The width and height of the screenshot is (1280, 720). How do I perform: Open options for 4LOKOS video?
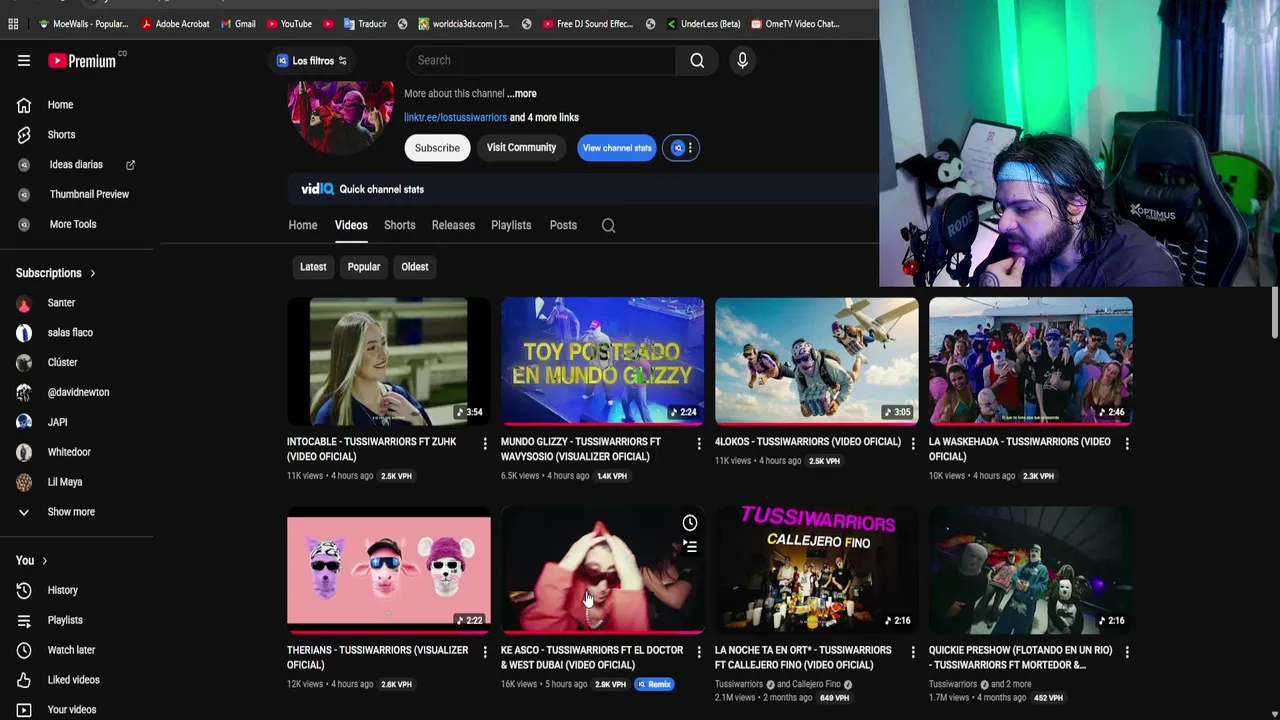coord(913,443)
